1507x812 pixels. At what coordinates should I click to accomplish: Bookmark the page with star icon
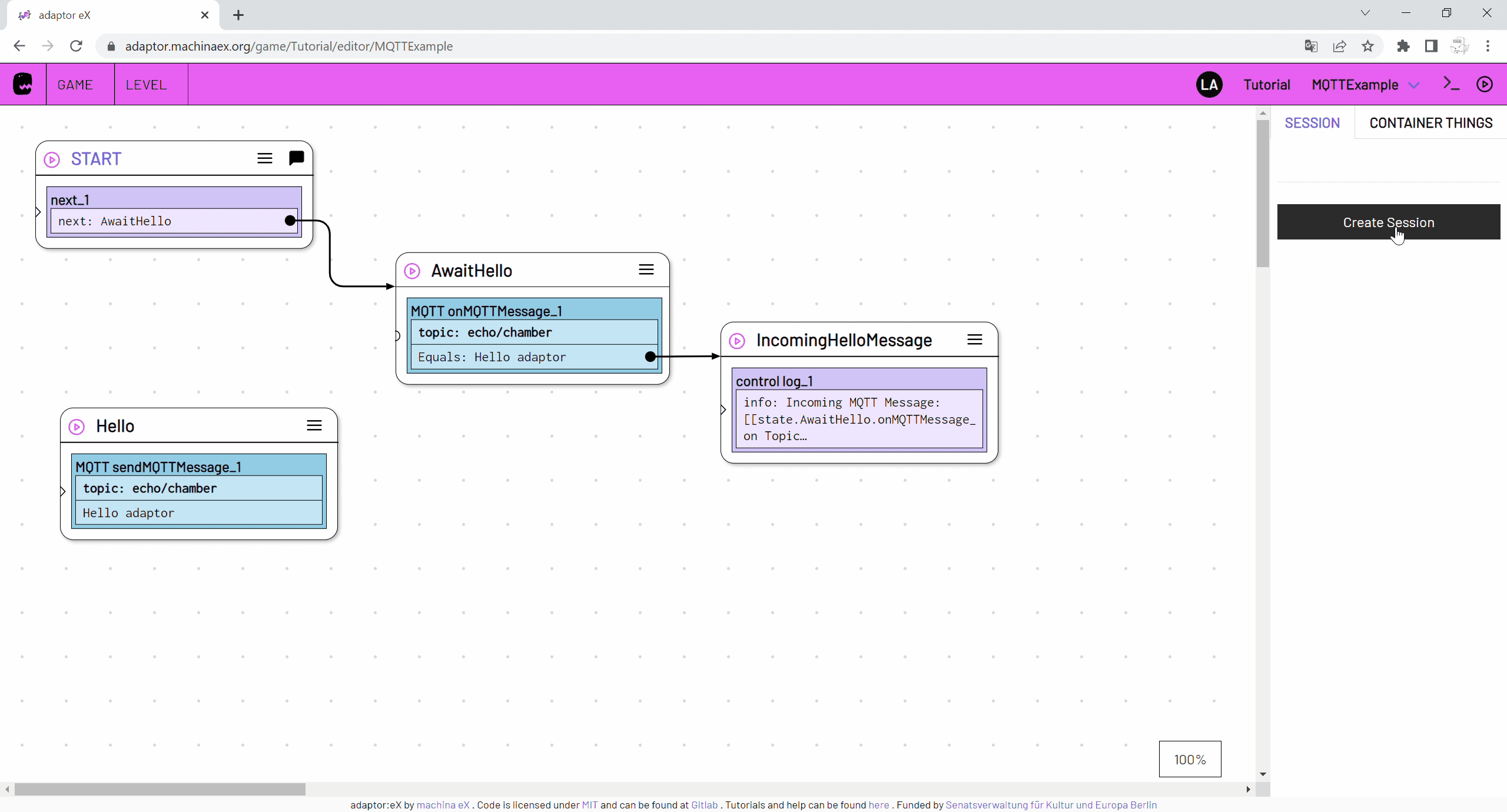(x=1367, y=46)
